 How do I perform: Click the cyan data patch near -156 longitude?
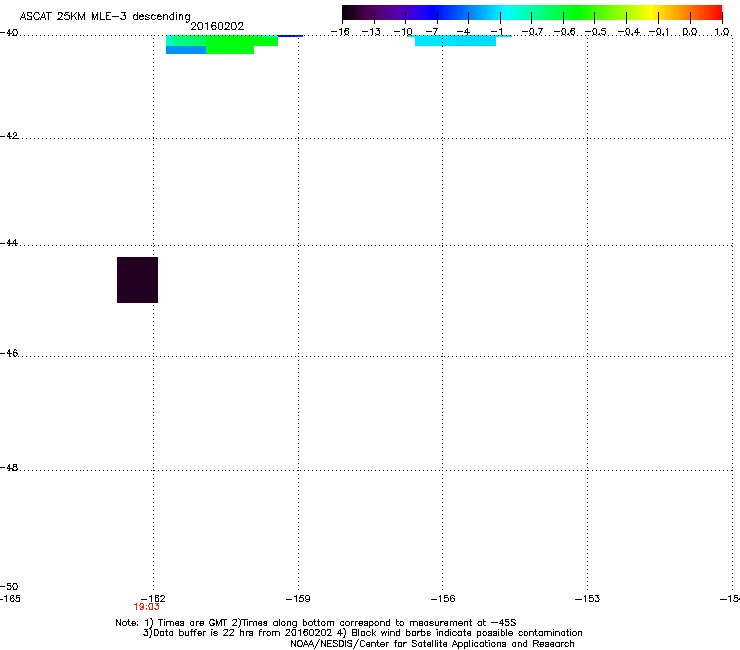tap(455, 41)
